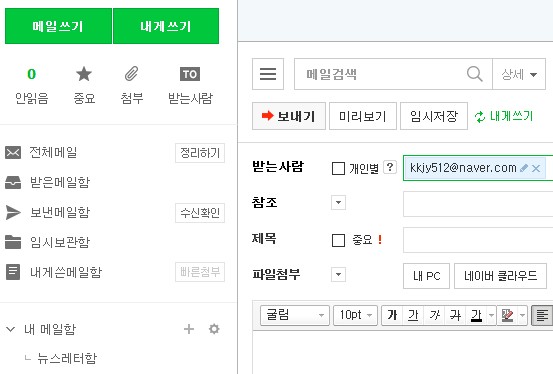Image resolution: width=553 pixels, height=374 pixels.
Task: Apply bold formatting in editor
Action: [392, 315]
